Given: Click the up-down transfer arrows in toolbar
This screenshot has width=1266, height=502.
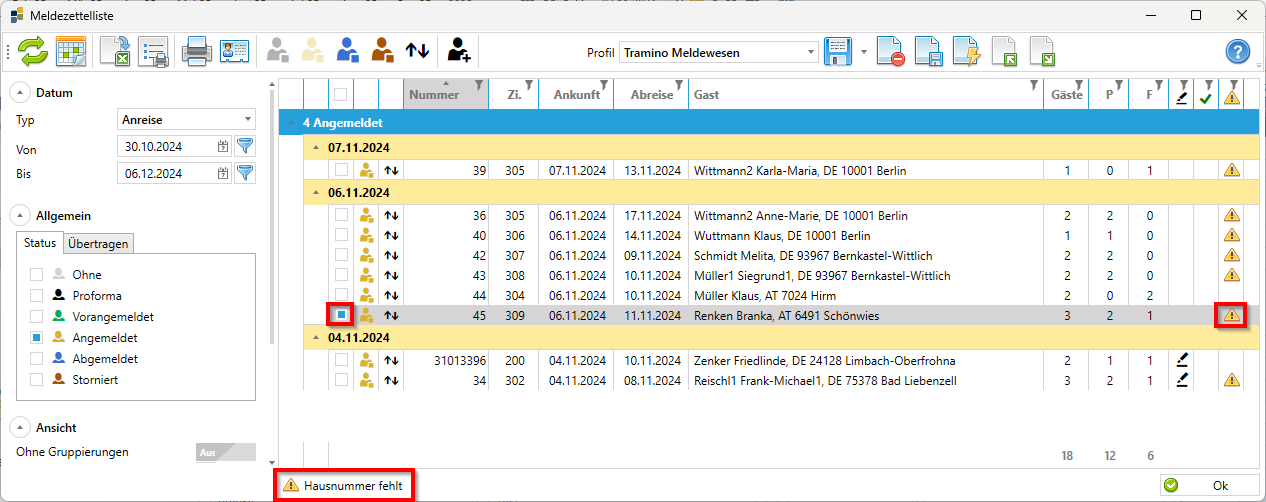Looking at the screenshot, I should pos(417,51).
